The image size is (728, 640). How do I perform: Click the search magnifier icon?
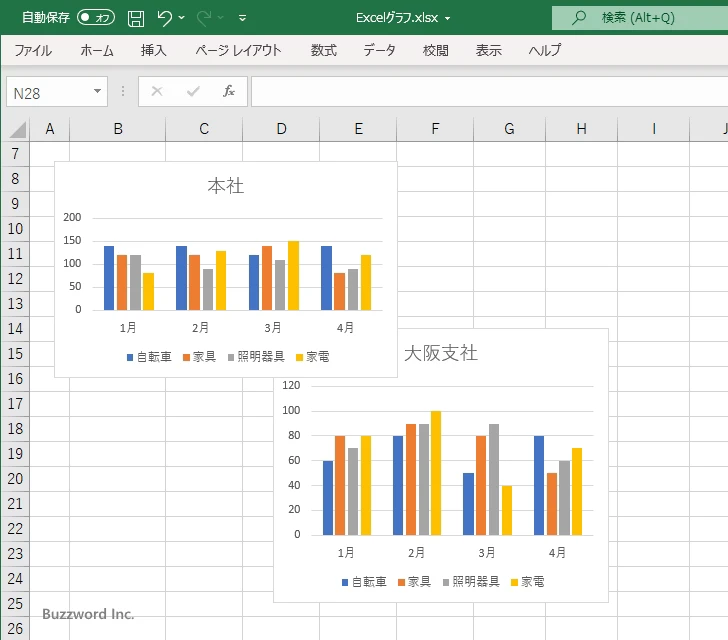pyautogui.click(x=578, y=18)
